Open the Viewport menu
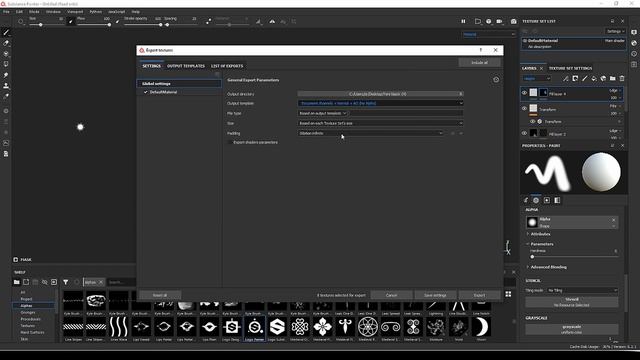The height and width of the screenshot is (360, 640). pyautogui.click(x=75, y=12)
